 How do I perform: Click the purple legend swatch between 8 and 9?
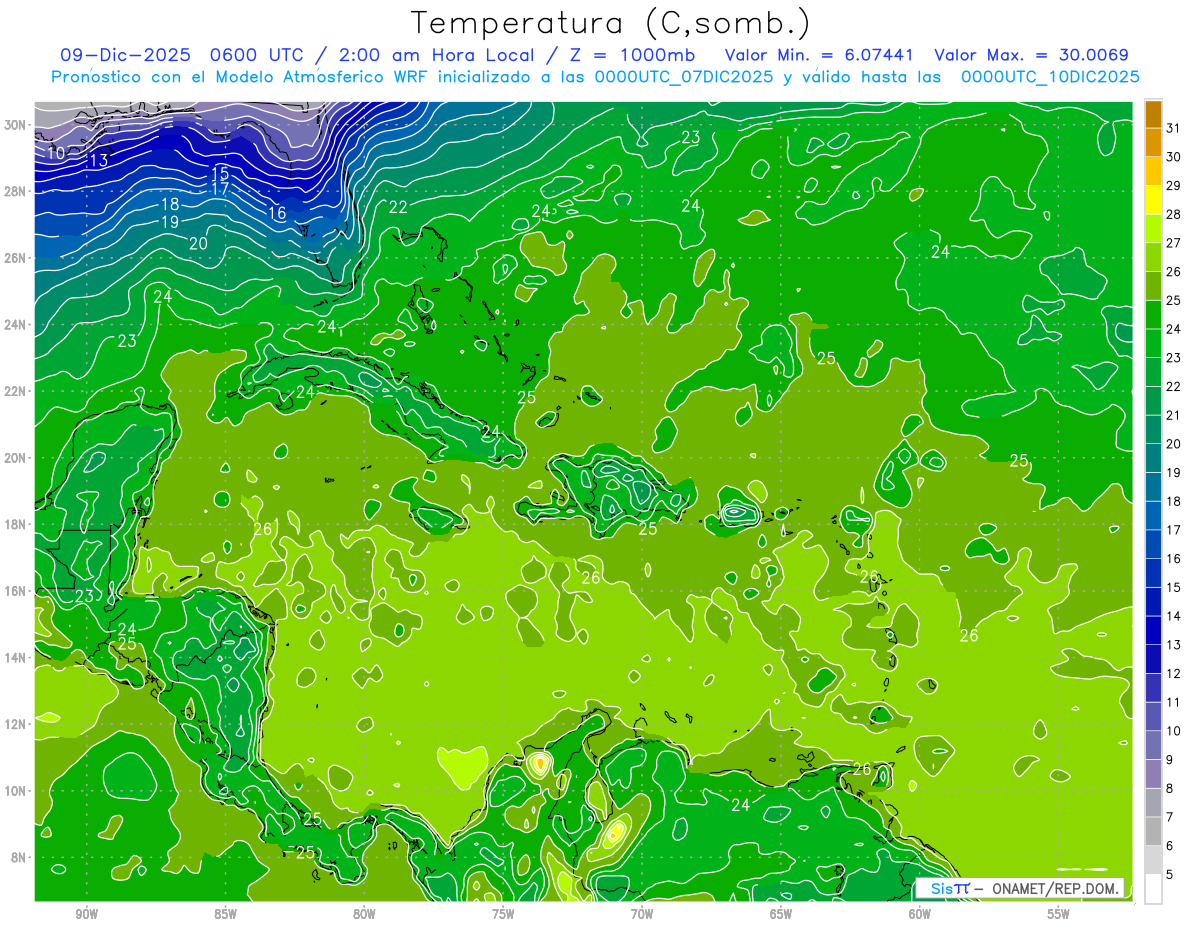click(x=1153, y=774)
